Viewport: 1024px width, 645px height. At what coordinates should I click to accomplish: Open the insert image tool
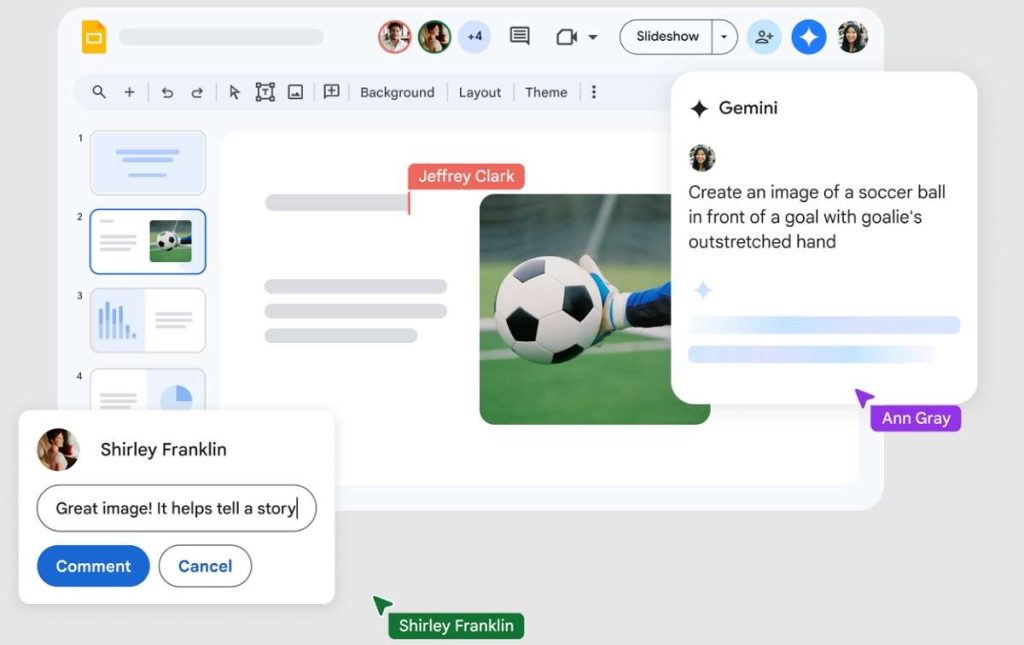click(296, 92)
